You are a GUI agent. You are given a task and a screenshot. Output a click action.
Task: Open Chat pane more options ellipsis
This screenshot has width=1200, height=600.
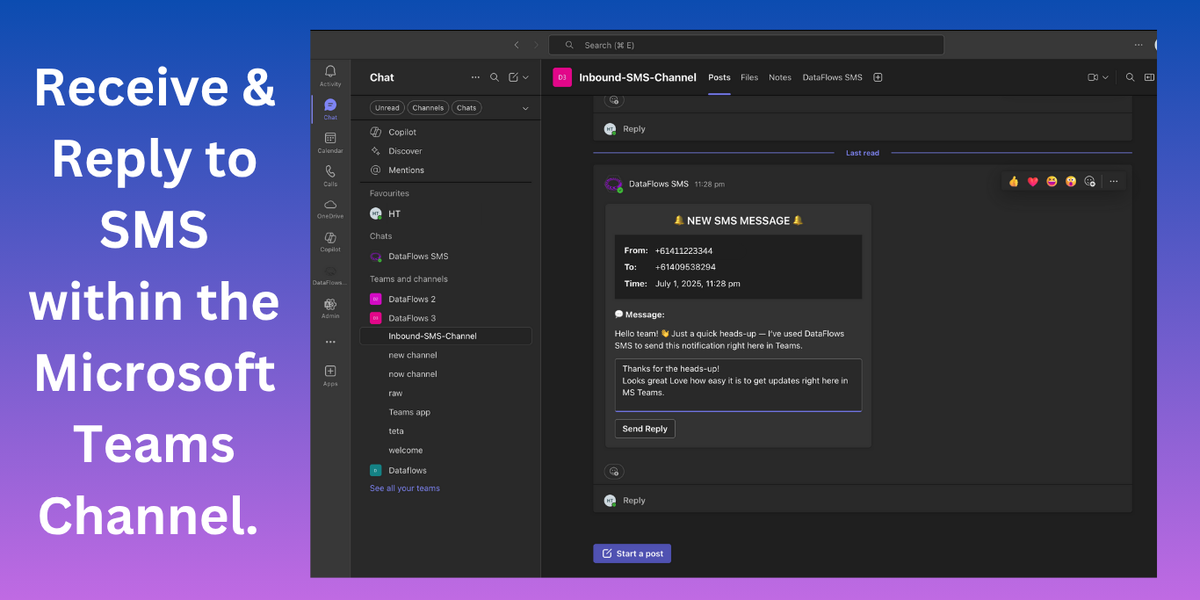(475, 77)
